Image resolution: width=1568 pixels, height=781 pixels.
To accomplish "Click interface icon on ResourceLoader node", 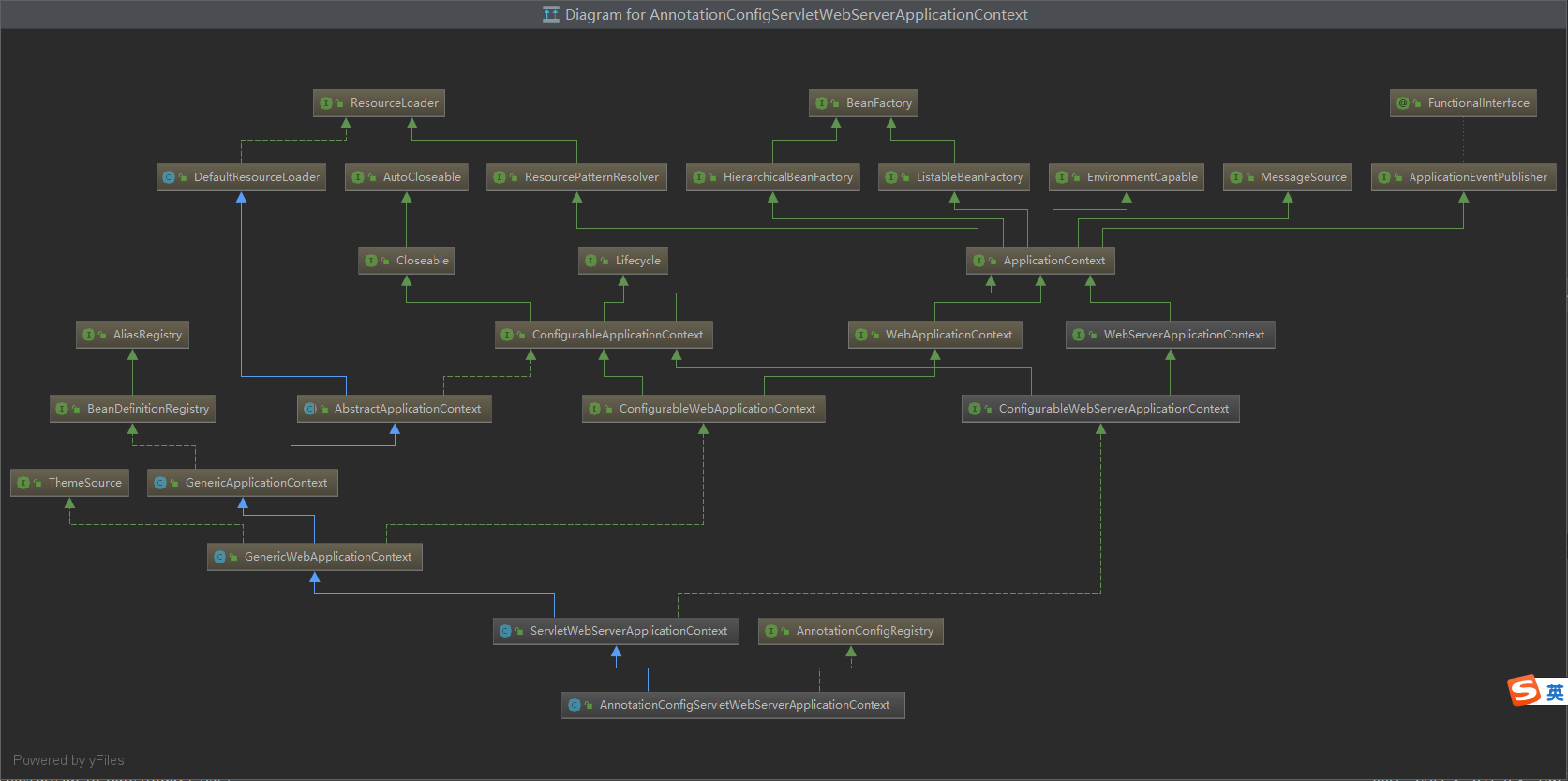I will pyautogui.click(x=326, y=103).
